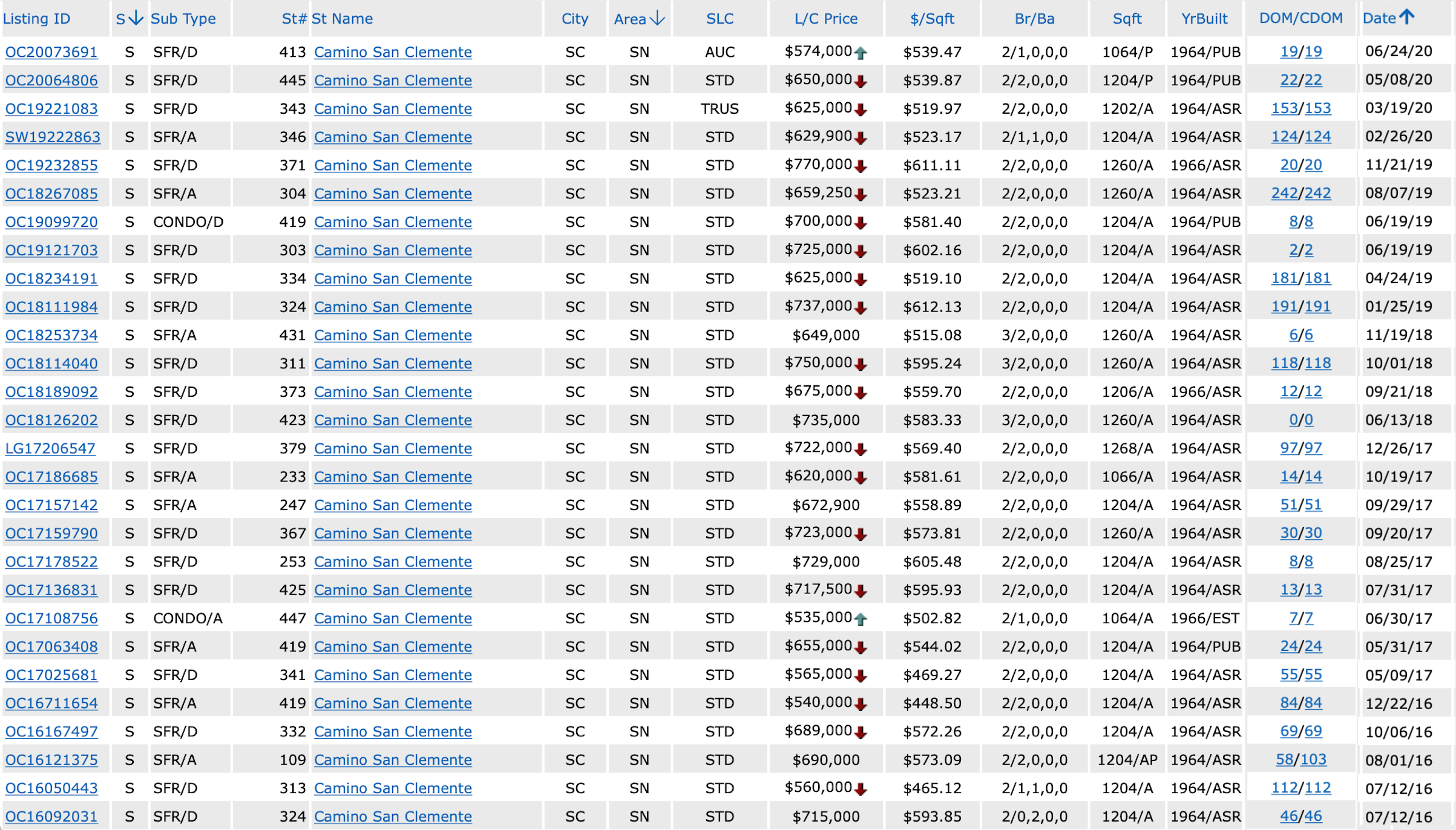
Task: Click CDOM link 103 for listing OC16121375
Action: [x=1313, y=759]
